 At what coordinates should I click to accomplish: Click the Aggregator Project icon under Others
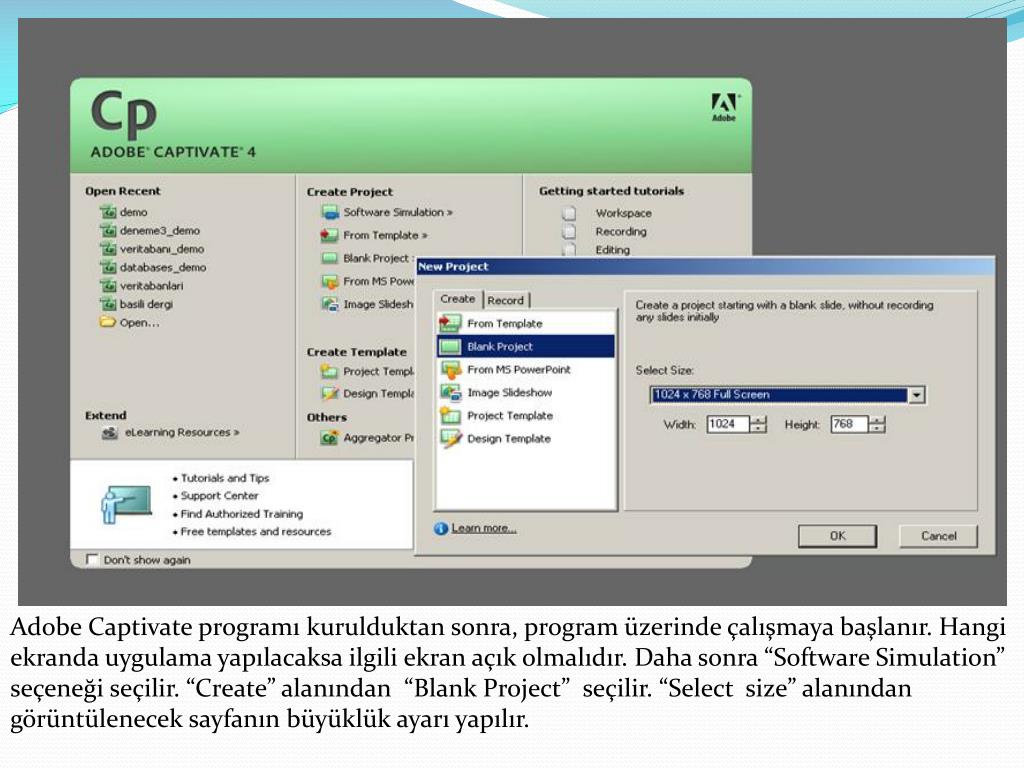pyautogui.click(x=329, y=438)
